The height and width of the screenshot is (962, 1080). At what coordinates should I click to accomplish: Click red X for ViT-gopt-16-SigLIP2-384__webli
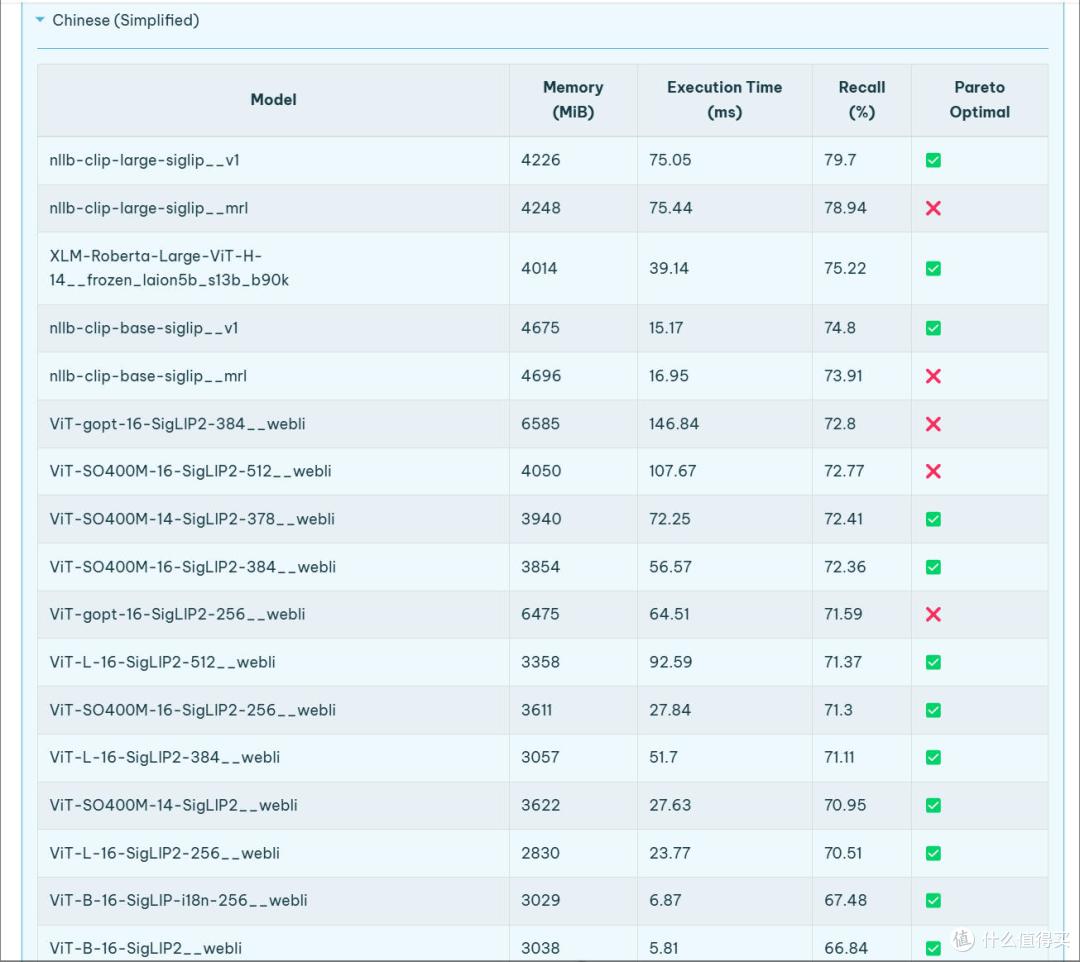pyautogui.click(x=933, y=424)
